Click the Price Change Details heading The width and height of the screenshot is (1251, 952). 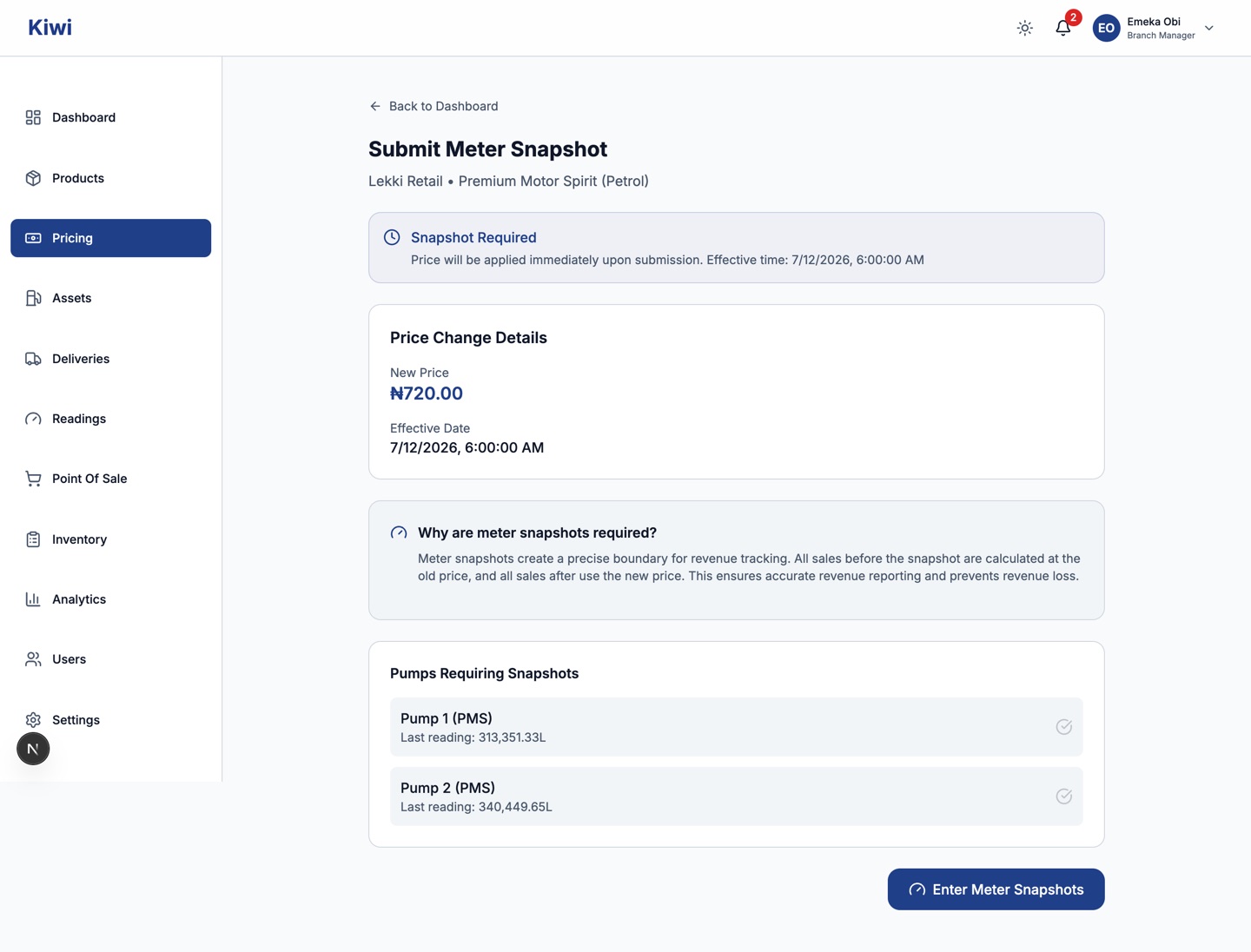point(468,338)
